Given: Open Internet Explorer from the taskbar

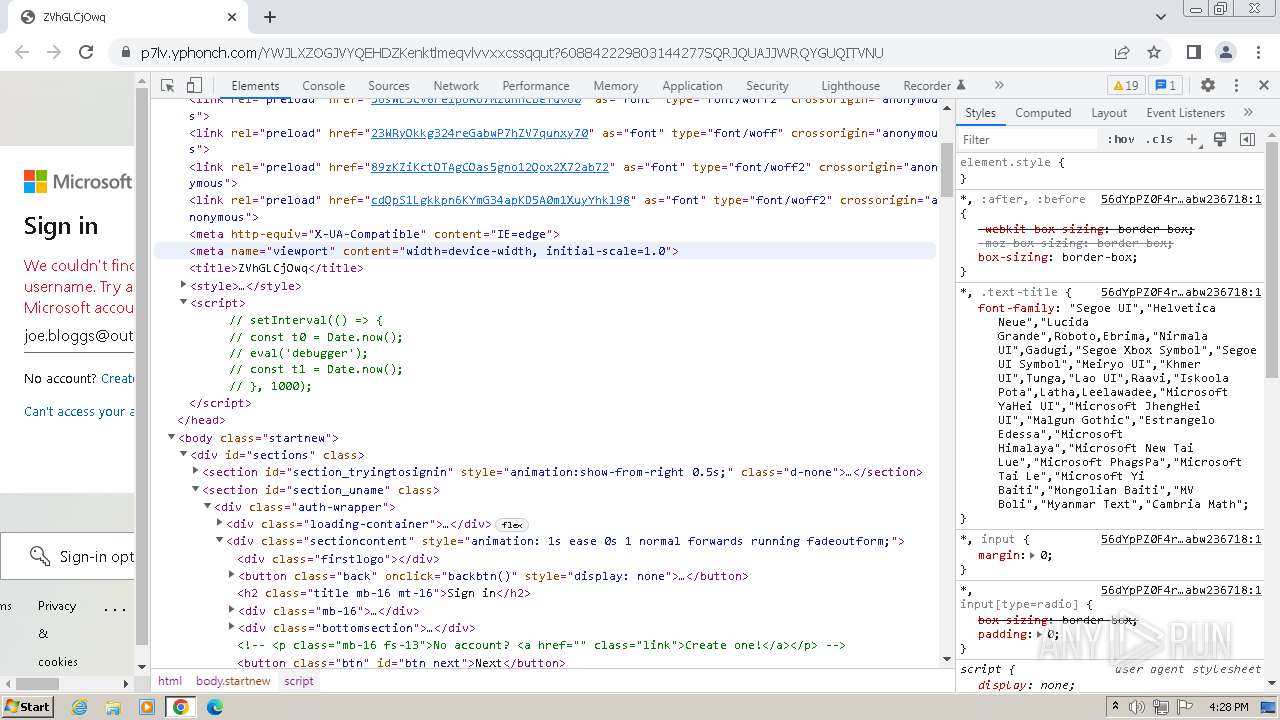Looking at the screenshot, I should click(x=79, y=707).
